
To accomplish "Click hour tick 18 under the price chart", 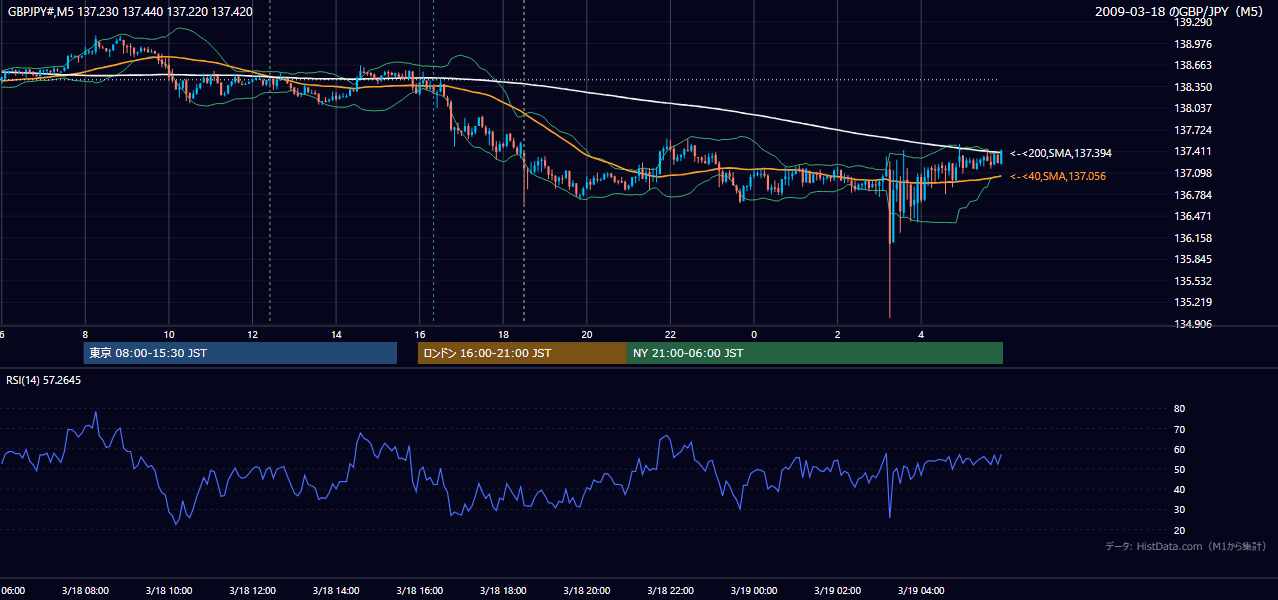I will coord(503,335).
